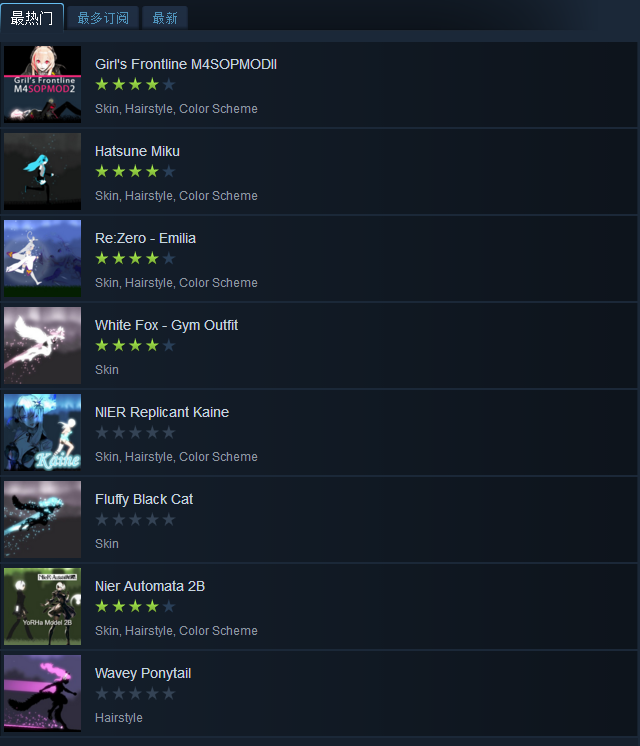Select the Wavey Ponytail thumbnail
Screen dimensions: 640x746
tap(42, 694)
